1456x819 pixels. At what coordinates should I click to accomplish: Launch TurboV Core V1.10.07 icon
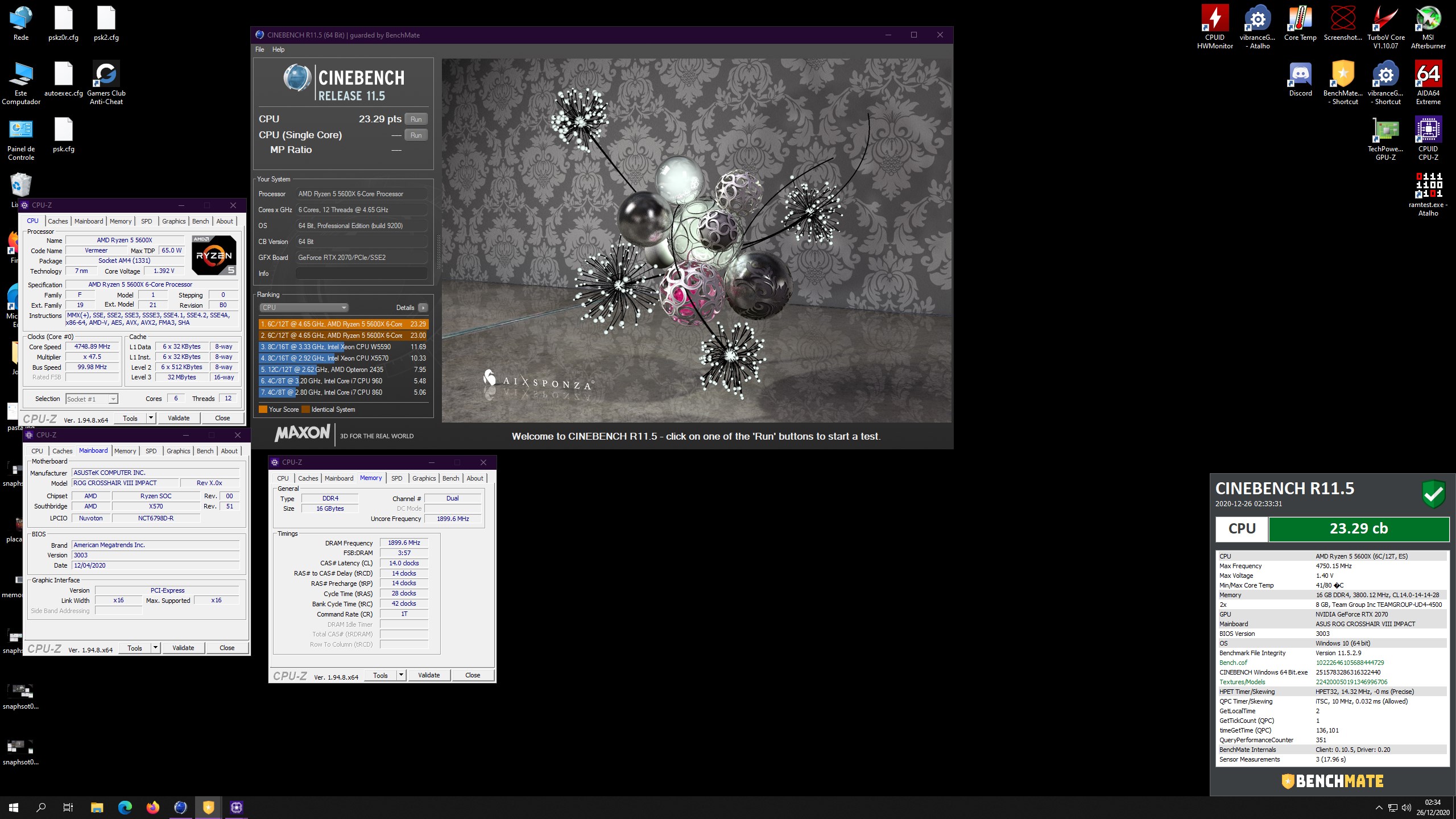pyautogui.click(x=1385, y=27)
